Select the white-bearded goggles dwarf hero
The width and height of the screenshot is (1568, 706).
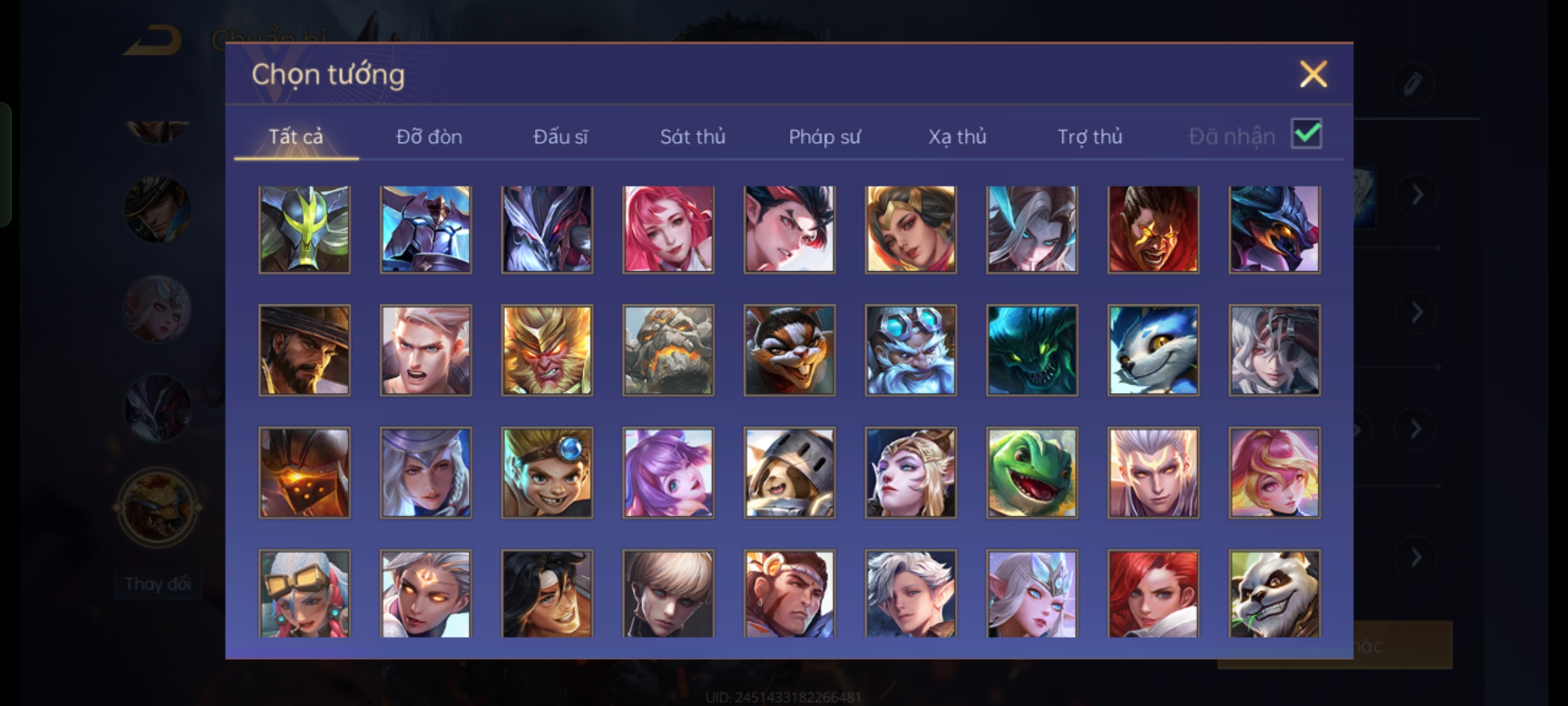pyautogui.click(x=911, y=350)
